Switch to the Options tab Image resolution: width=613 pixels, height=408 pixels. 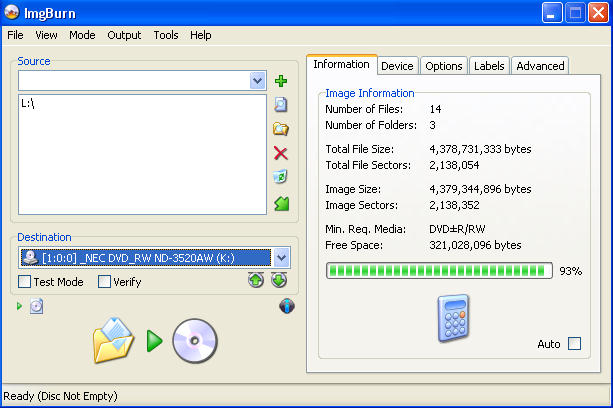click(444, 66)
